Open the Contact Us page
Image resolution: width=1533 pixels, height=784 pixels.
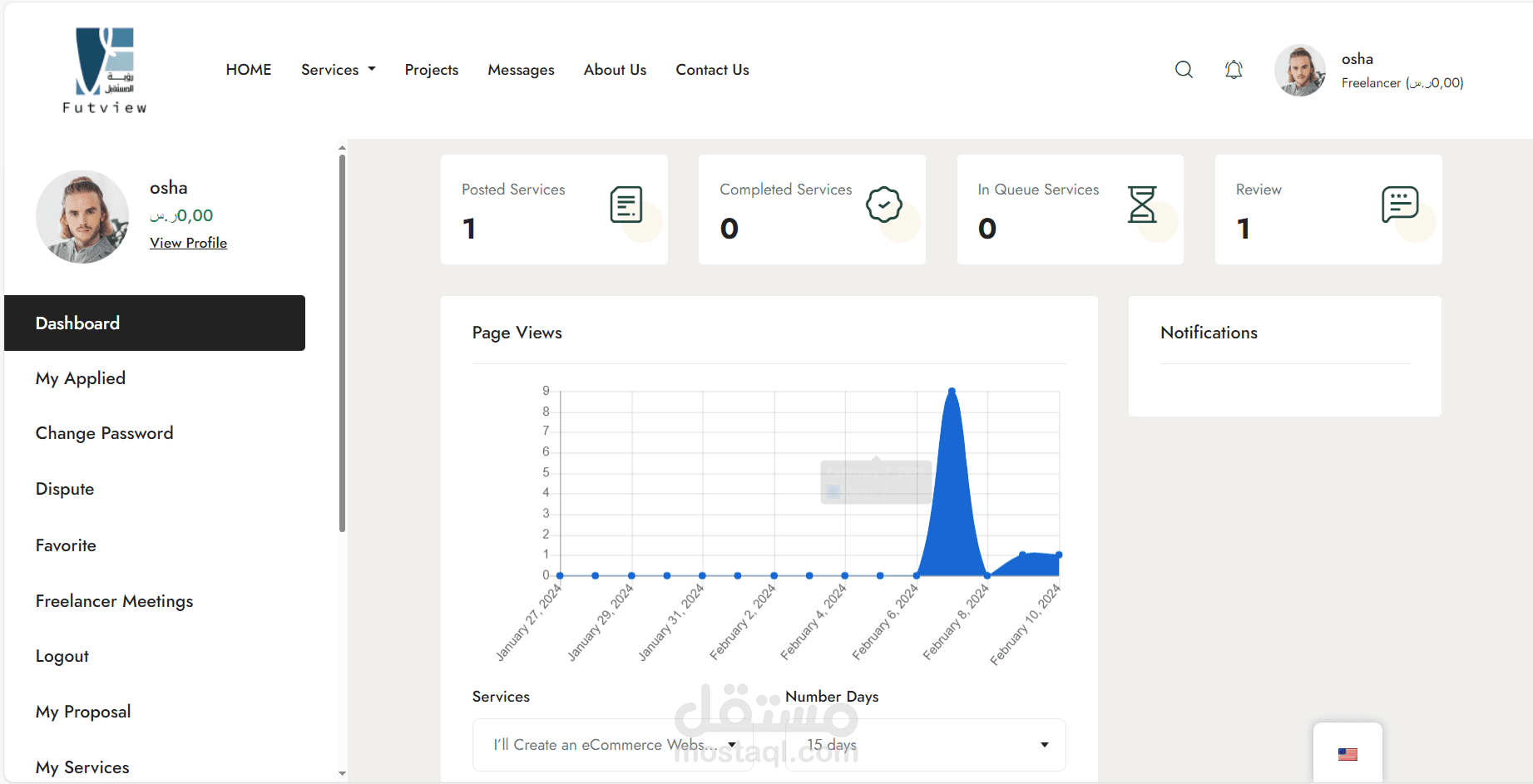tap(713, 70)
